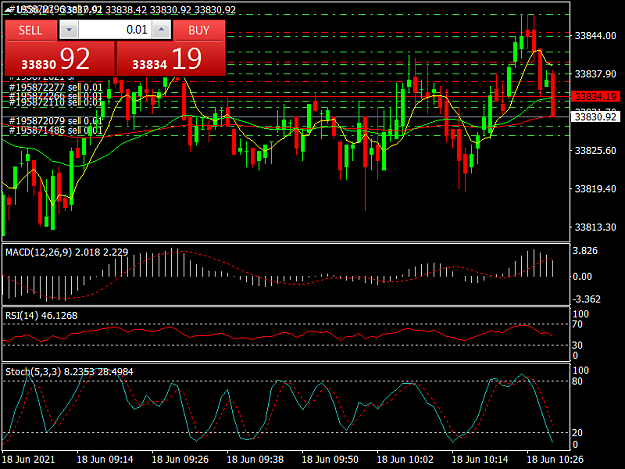Click the 3.826 MACD scale value

(585, 251)
